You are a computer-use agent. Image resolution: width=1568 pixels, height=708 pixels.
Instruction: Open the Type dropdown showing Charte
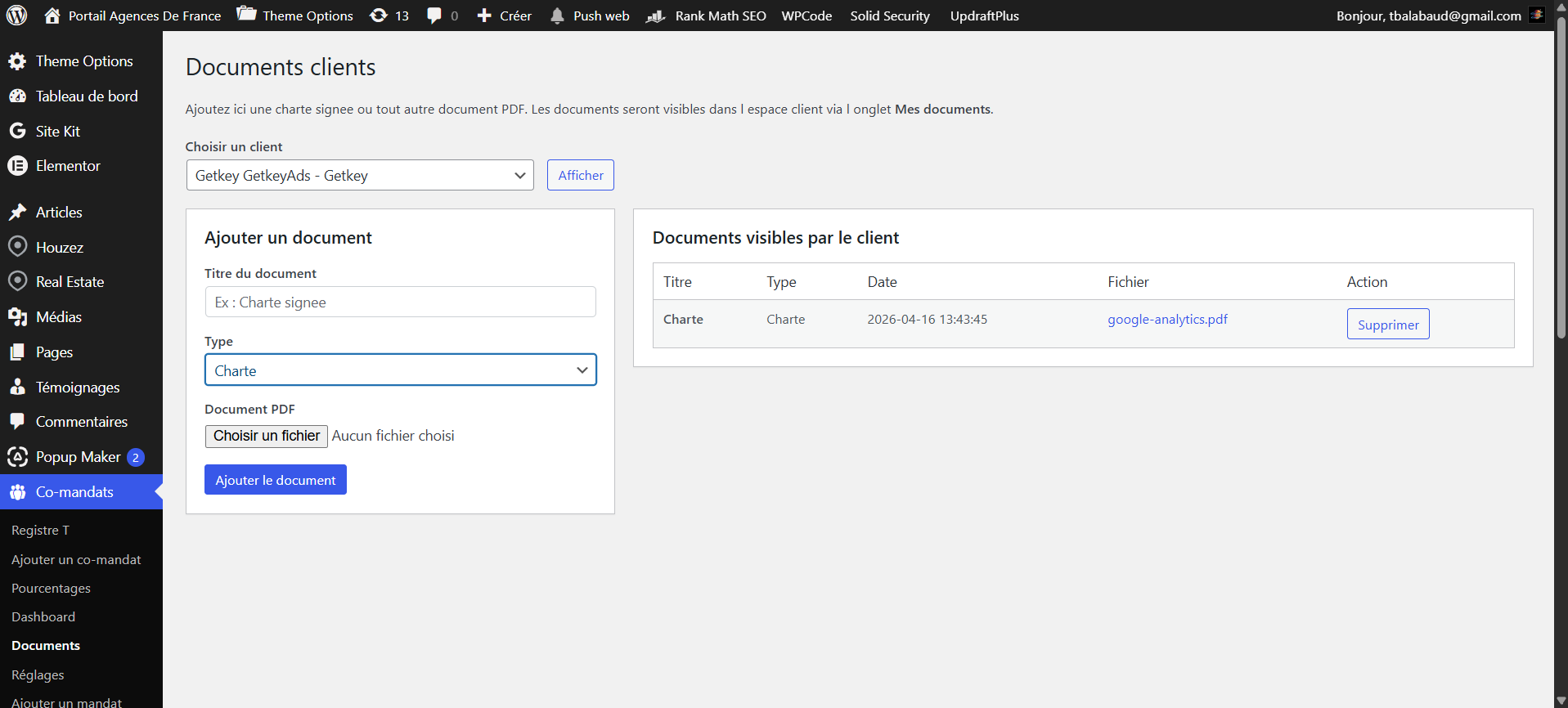coord(400,370)
